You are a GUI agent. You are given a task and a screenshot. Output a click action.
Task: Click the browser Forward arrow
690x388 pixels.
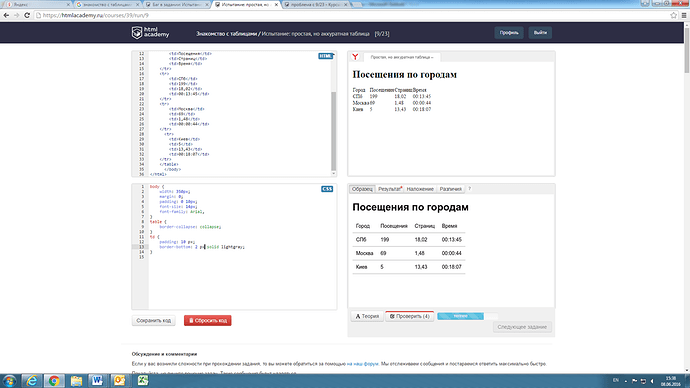click(x=17, y=15)
